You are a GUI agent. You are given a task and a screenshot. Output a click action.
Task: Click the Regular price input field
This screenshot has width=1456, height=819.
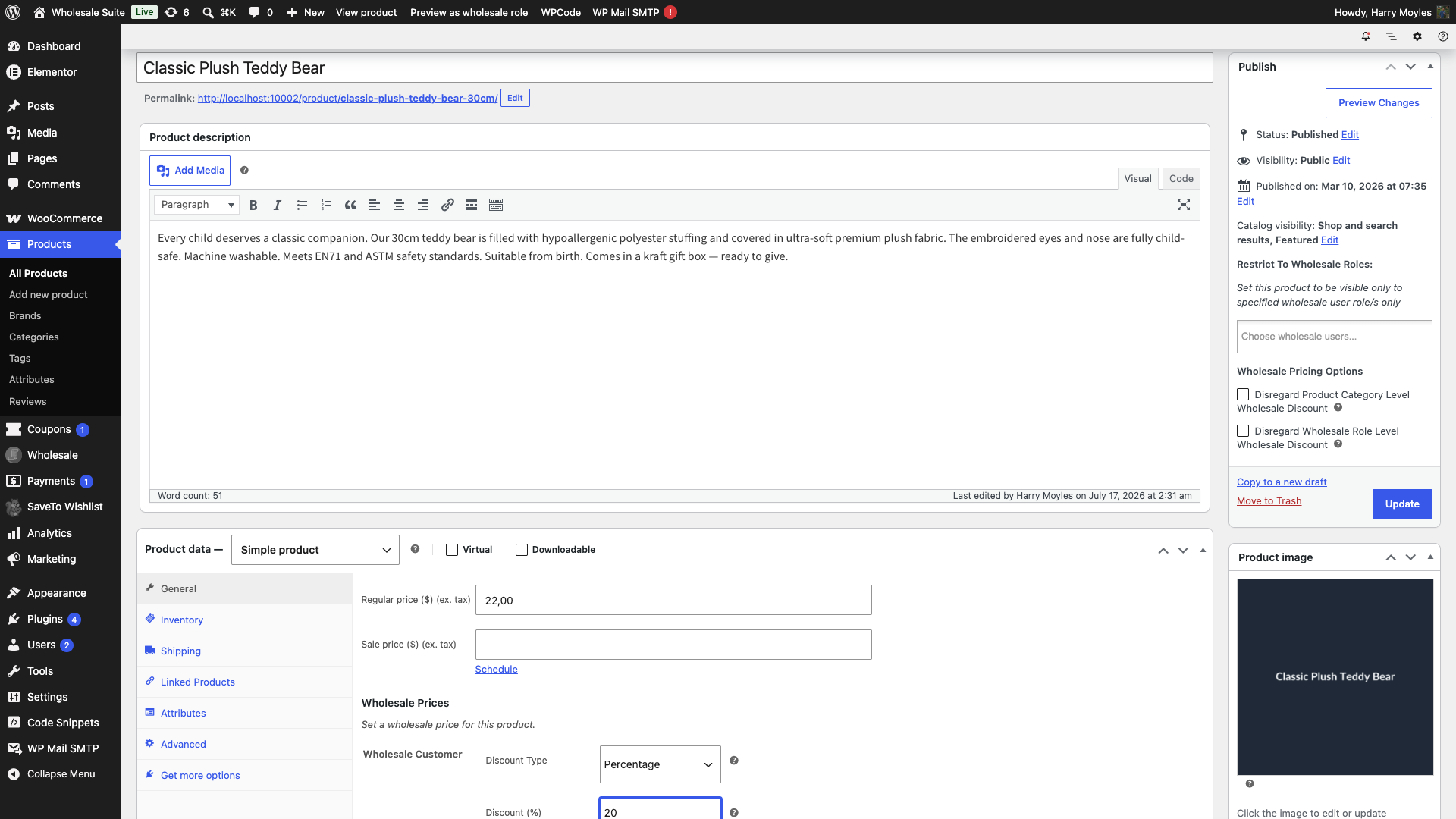pyautogui.click(x=673, y=600)
